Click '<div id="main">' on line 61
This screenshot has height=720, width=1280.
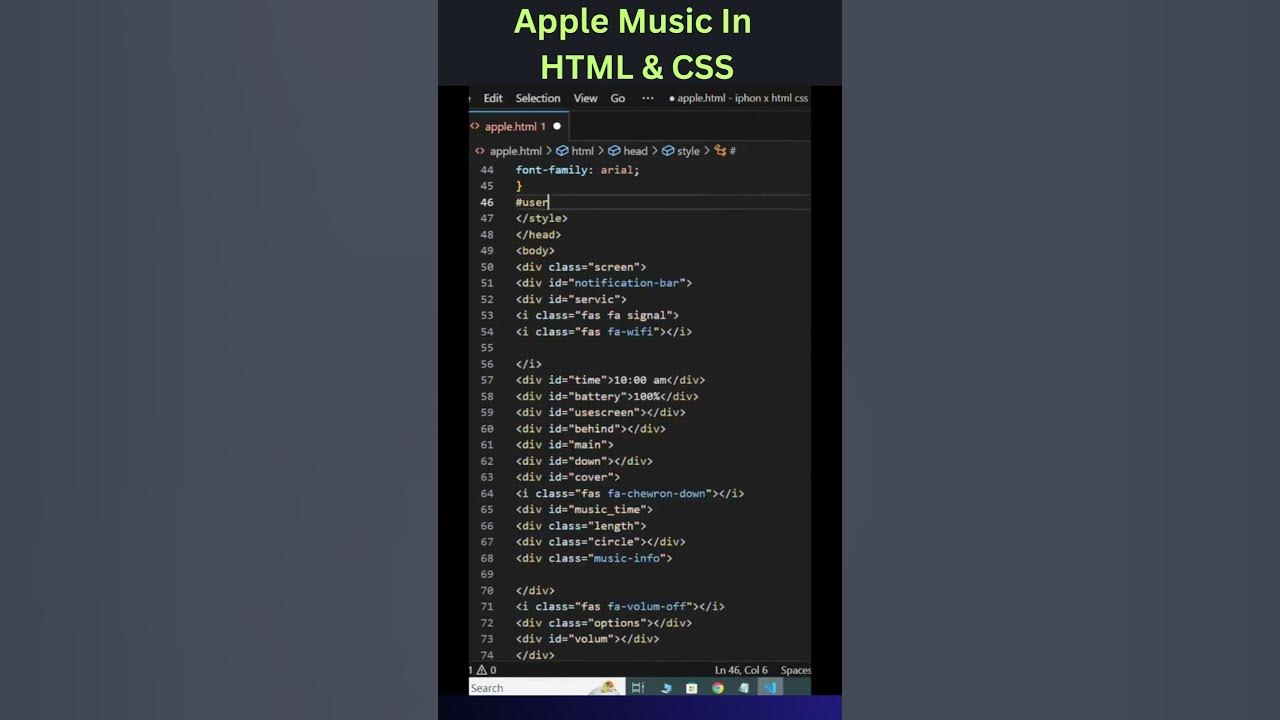(x=565, y=445)
